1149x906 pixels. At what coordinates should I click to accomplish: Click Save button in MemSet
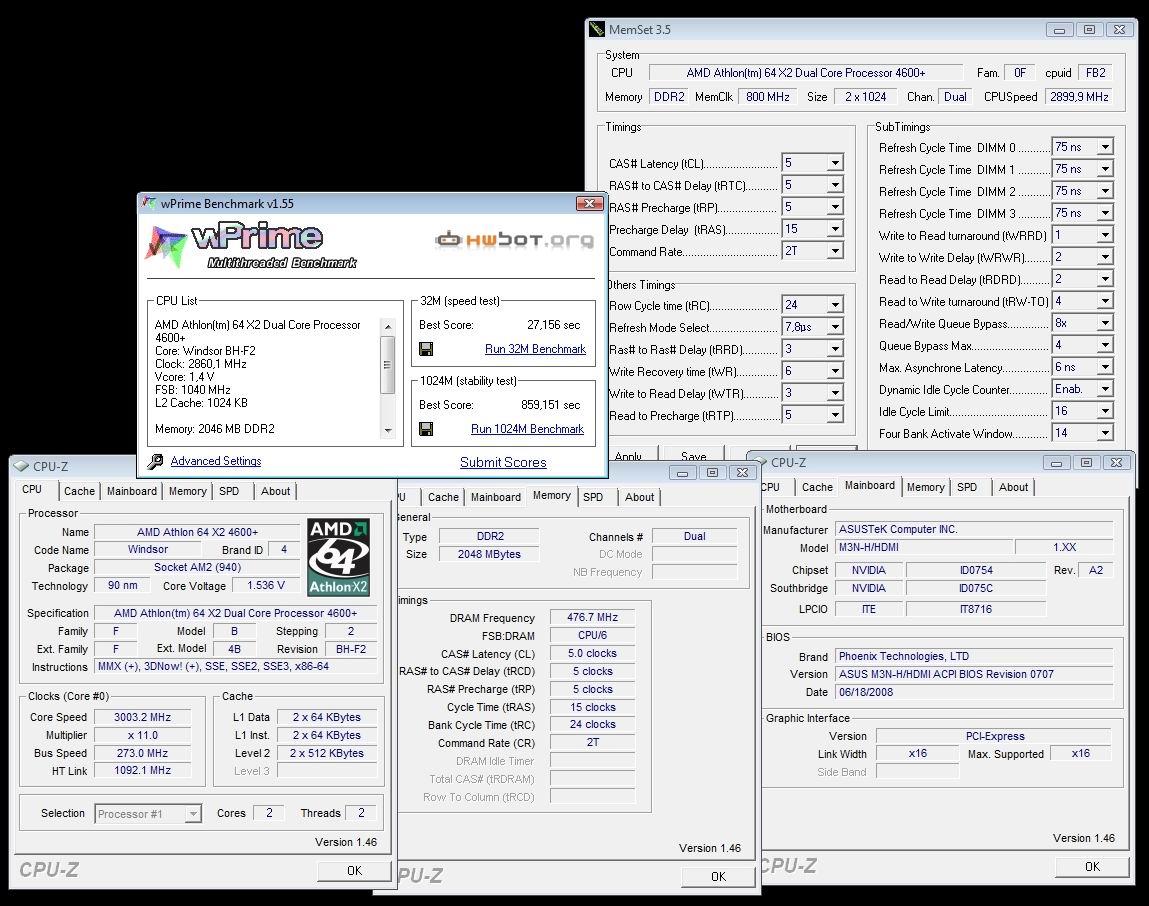(x=694, y=454)
